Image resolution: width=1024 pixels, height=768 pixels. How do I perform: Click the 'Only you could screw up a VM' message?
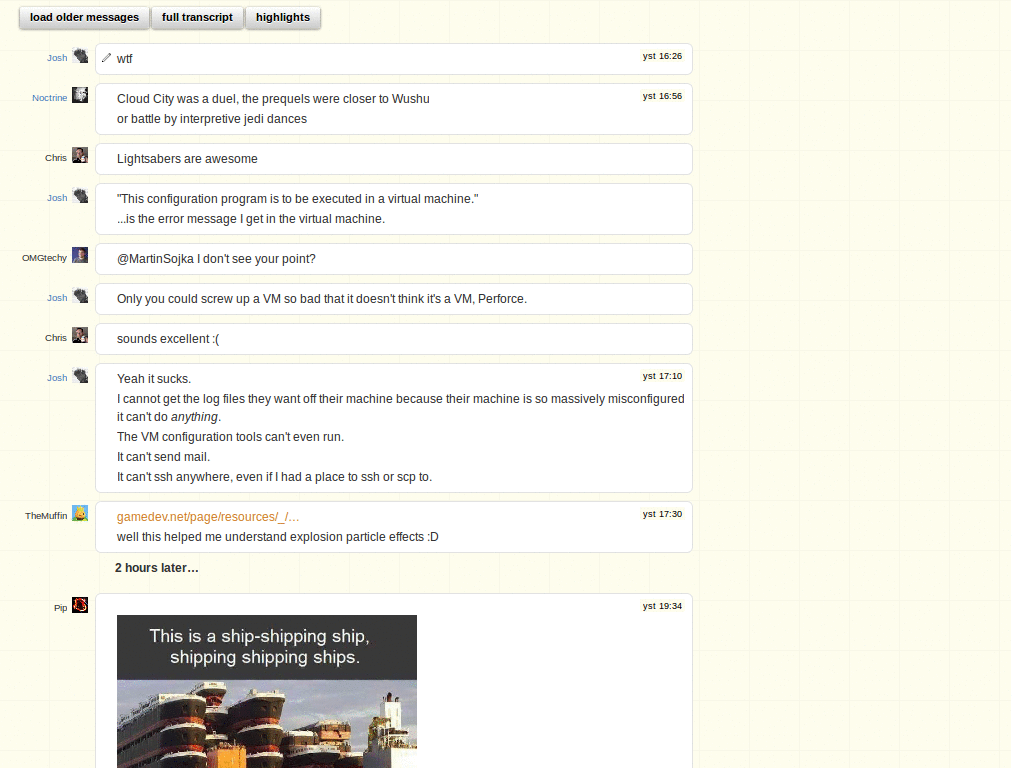pyautogui.click(x=321, y=299)
